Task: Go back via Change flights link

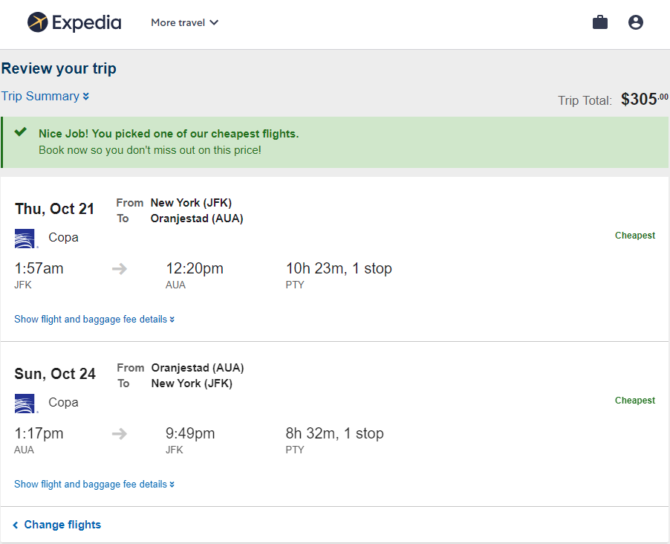Action: point(57,525)
